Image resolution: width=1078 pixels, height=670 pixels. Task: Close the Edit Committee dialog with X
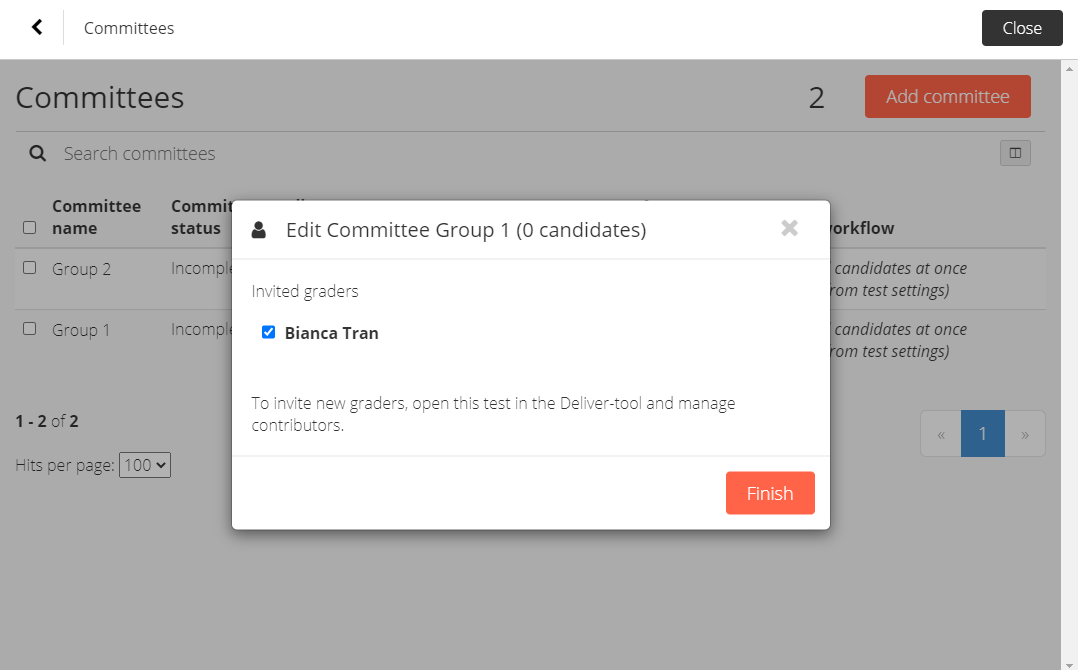(x=789, y=227)
